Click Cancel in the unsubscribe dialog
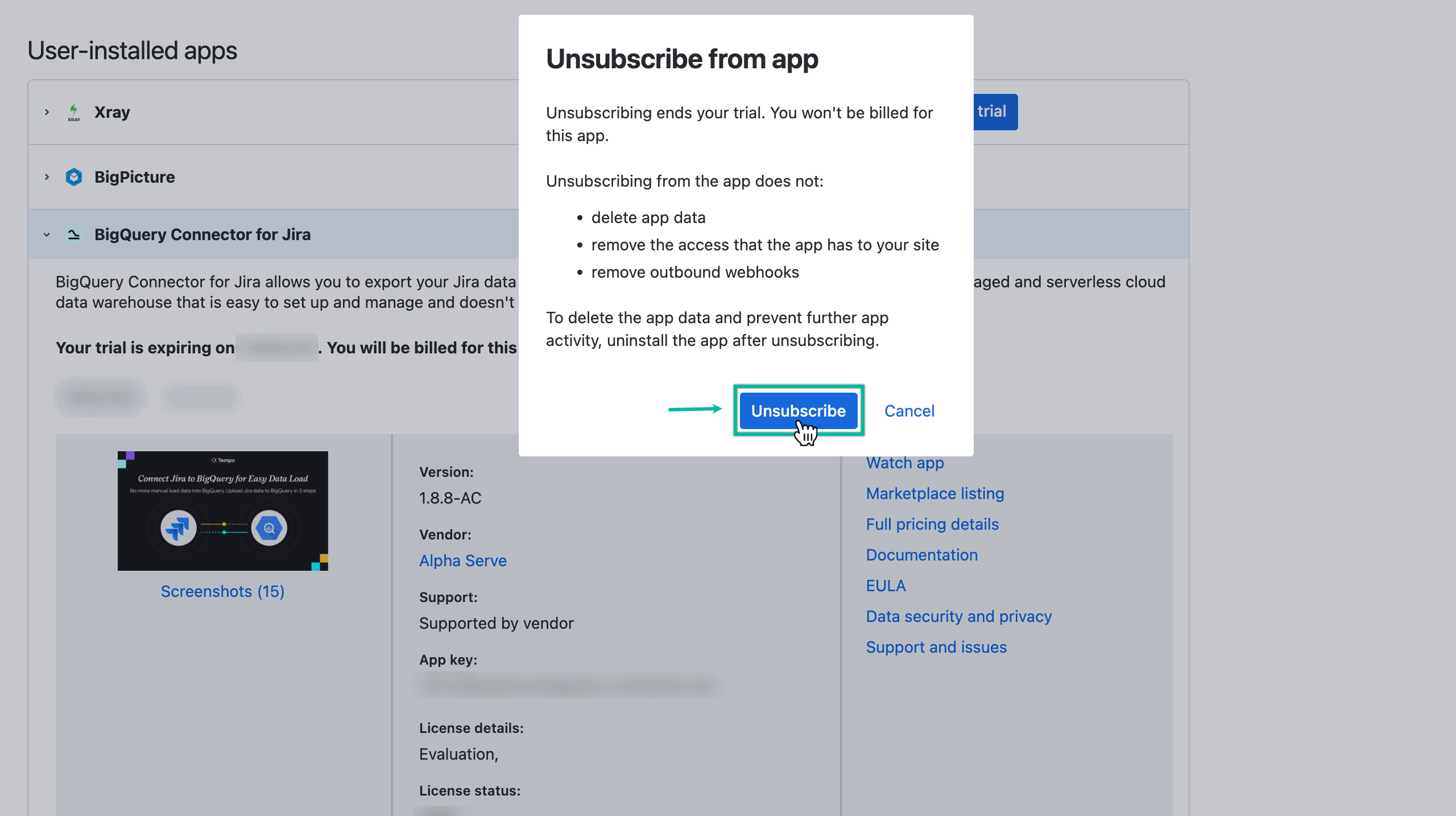The width and height of the screenshot is (1456, 816). click(909, 411)
